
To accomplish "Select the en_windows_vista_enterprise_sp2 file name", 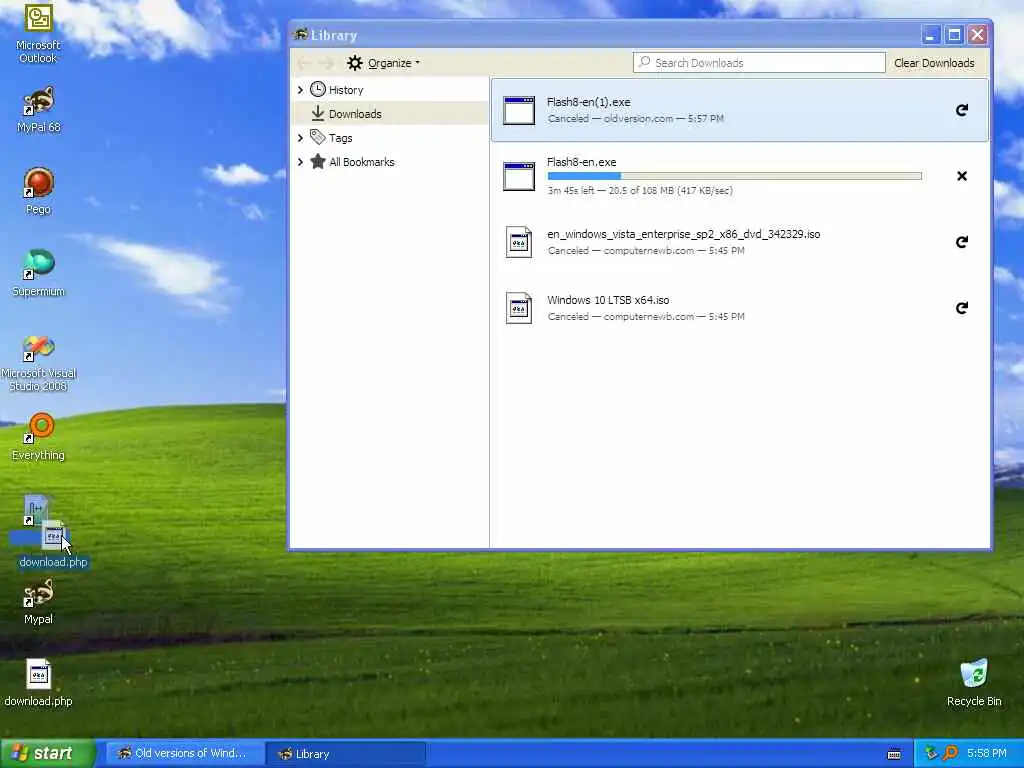I will tap(684, 234).
